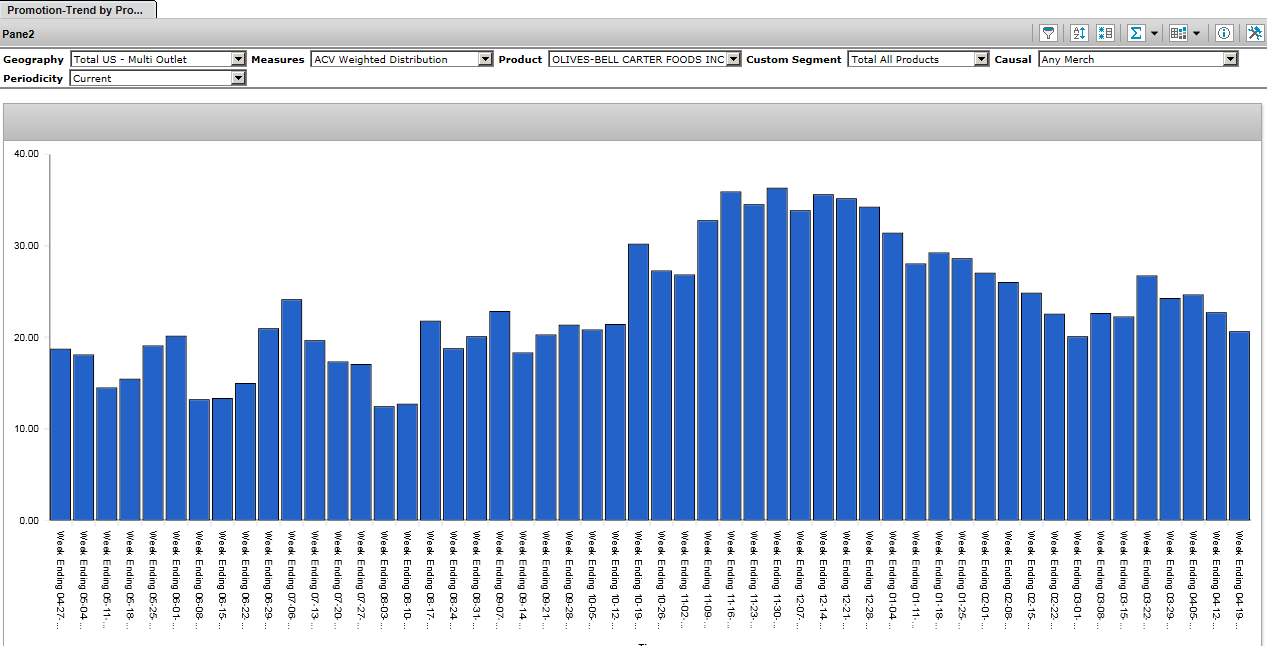Open the wrench and hammer tools icon
The image size is (1267, 646).
tap(1255, 33)
